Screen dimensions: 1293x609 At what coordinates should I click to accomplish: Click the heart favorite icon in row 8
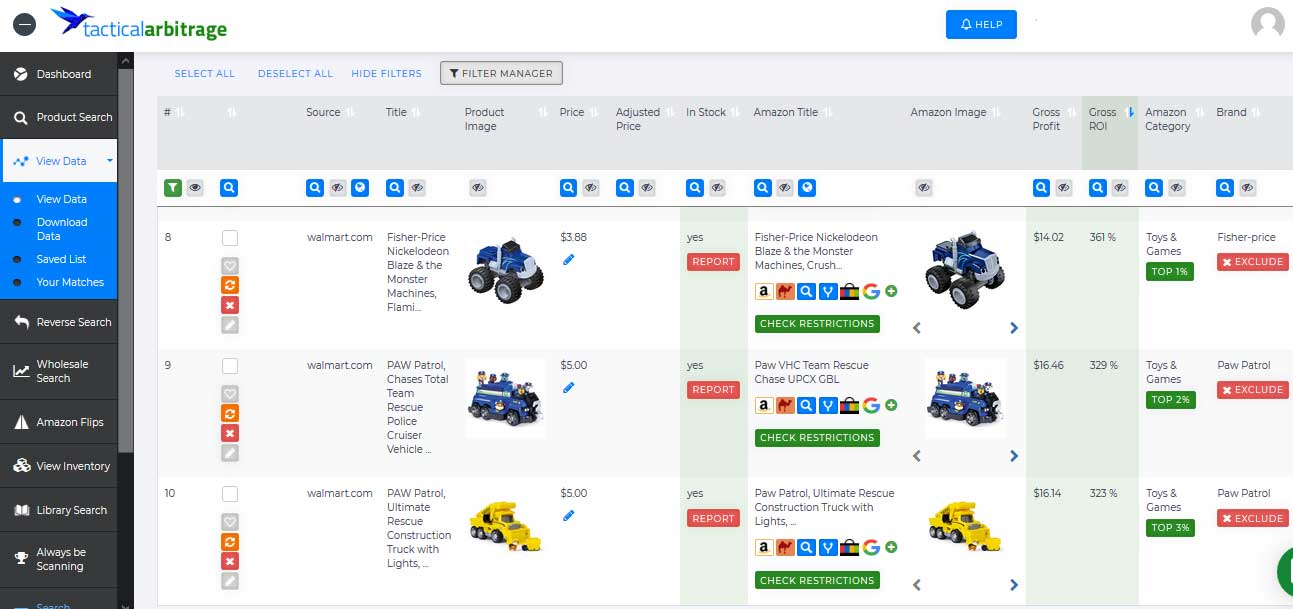click(230, 266)
